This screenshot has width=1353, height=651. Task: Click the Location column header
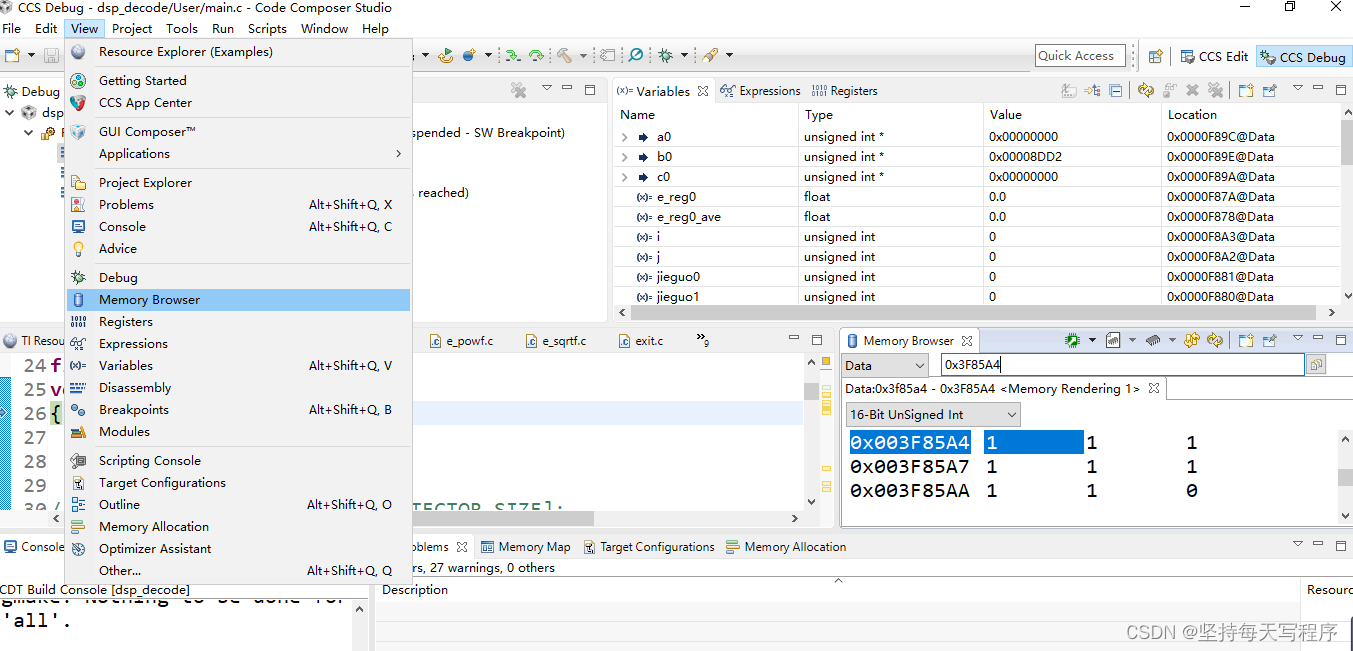click(1250, 115)
